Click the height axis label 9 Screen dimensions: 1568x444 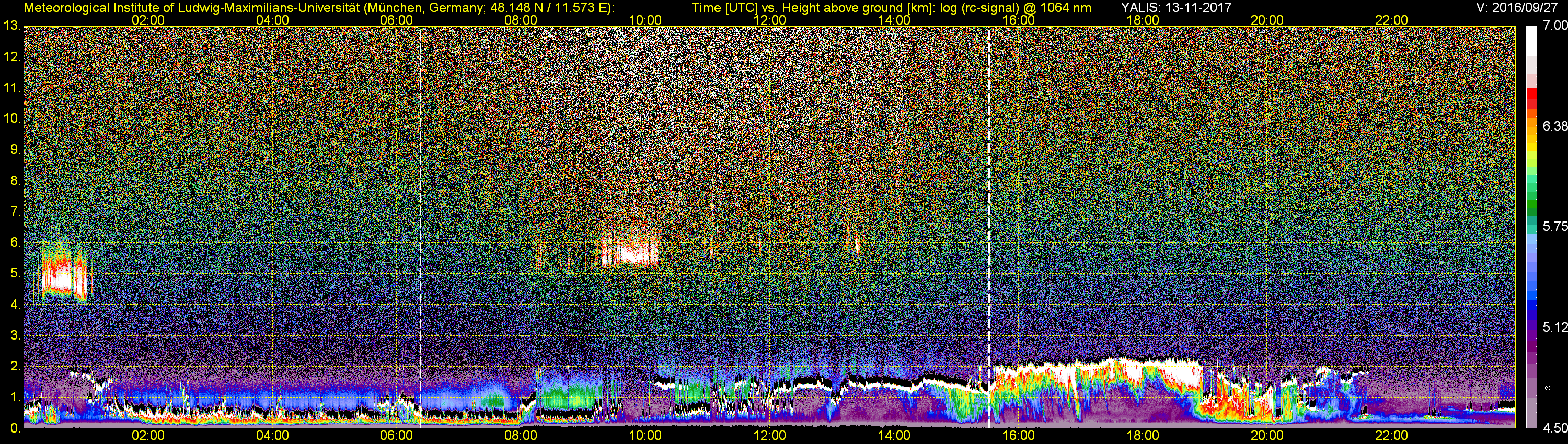pyautogui.click(x=15, y=149)
